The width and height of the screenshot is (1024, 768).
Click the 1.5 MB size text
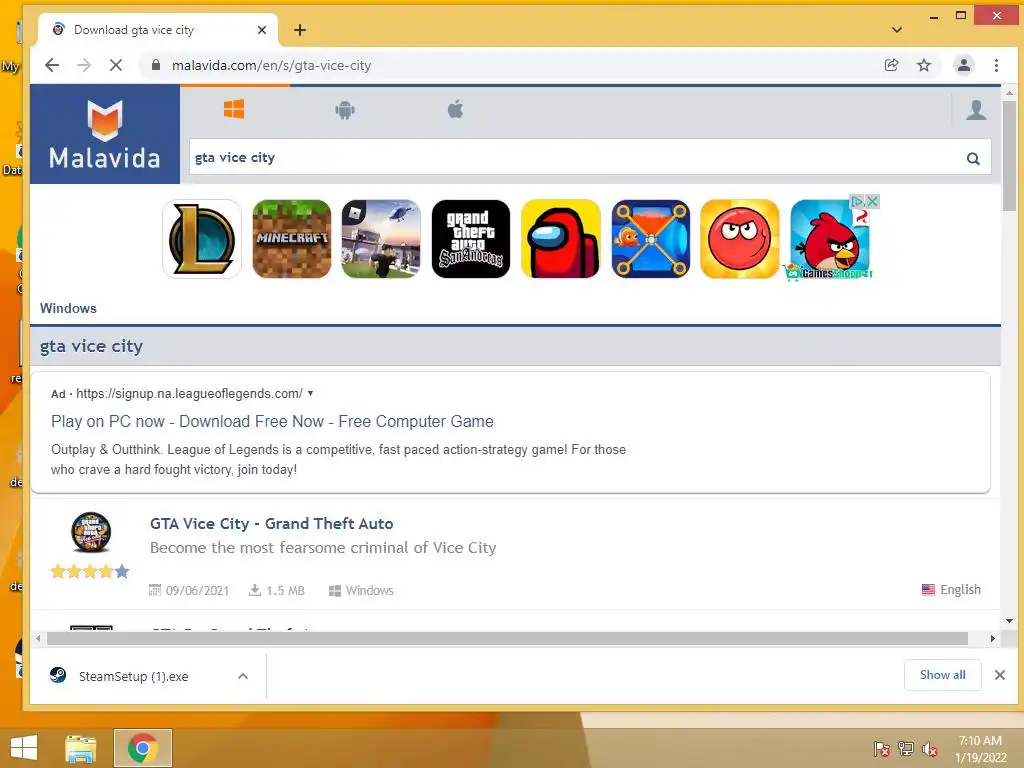point(285,591)
